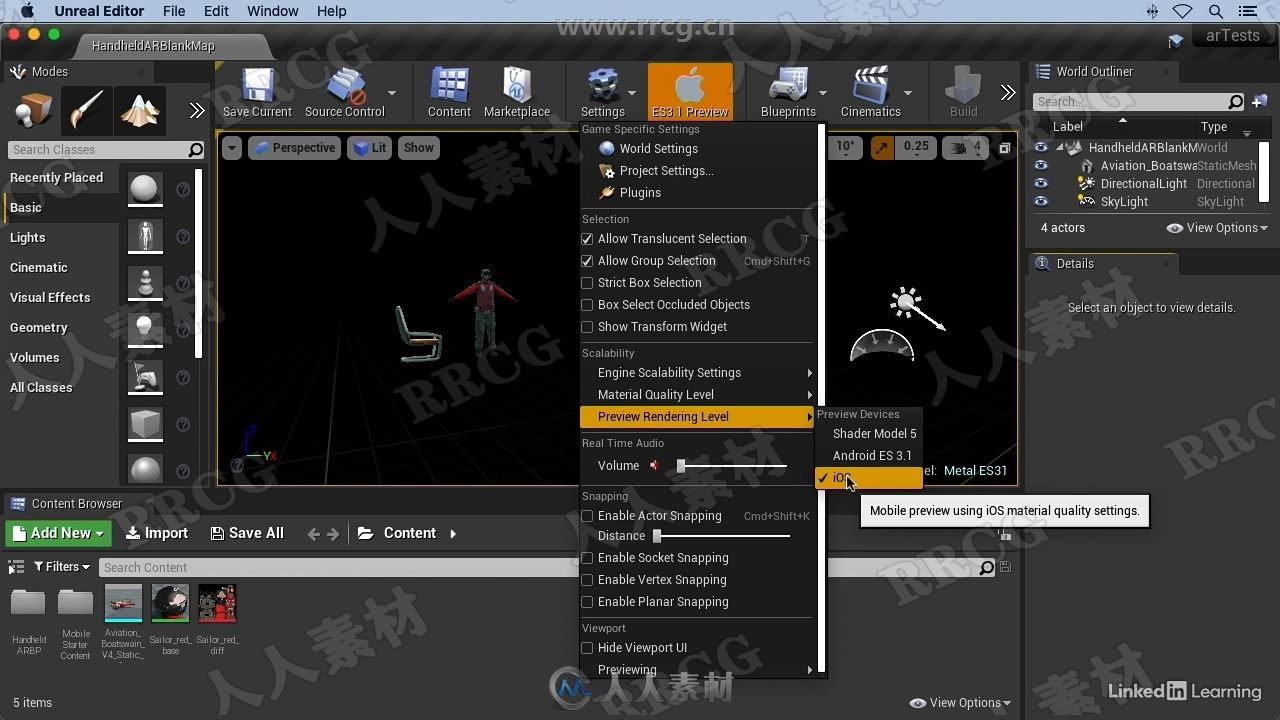Open Blueprints toolbar icon
This screenshot has height=720, width=1280.
pyautogui.click(x=788, y=86)
